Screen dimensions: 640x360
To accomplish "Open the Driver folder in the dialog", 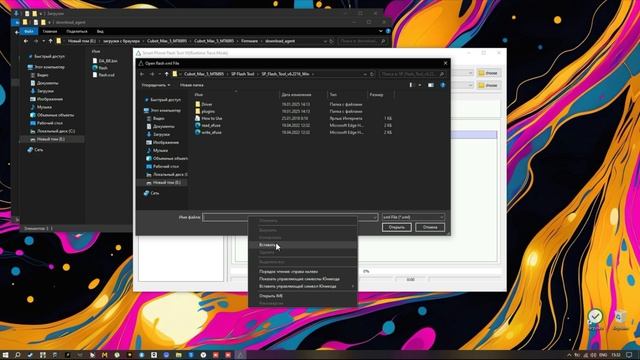I will [204, 104].
